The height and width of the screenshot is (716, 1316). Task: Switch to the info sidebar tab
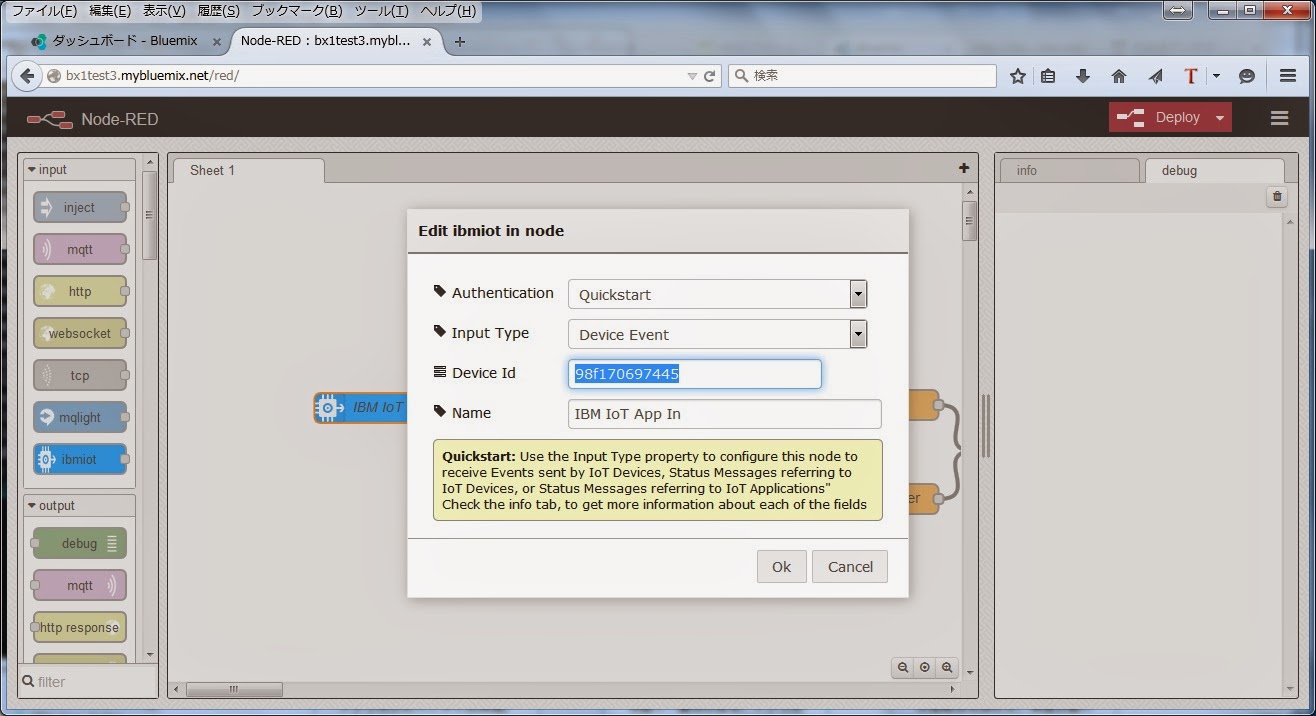click(x=1070, y=170)
